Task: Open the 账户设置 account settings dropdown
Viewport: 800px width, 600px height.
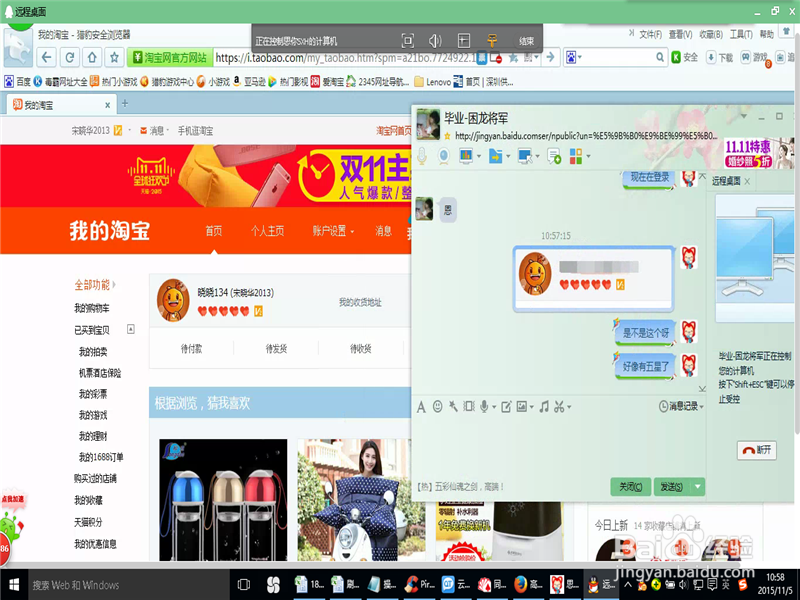Action: click(331, 231)
